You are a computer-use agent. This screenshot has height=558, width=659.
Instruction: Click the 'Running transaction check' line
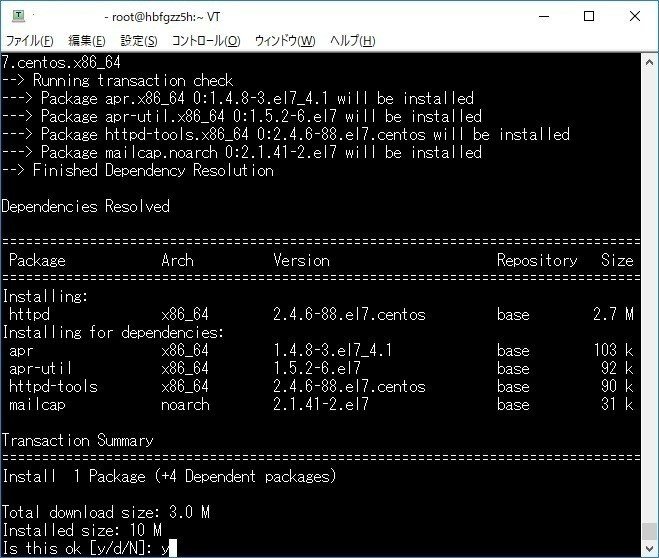(x=117, y=80)
